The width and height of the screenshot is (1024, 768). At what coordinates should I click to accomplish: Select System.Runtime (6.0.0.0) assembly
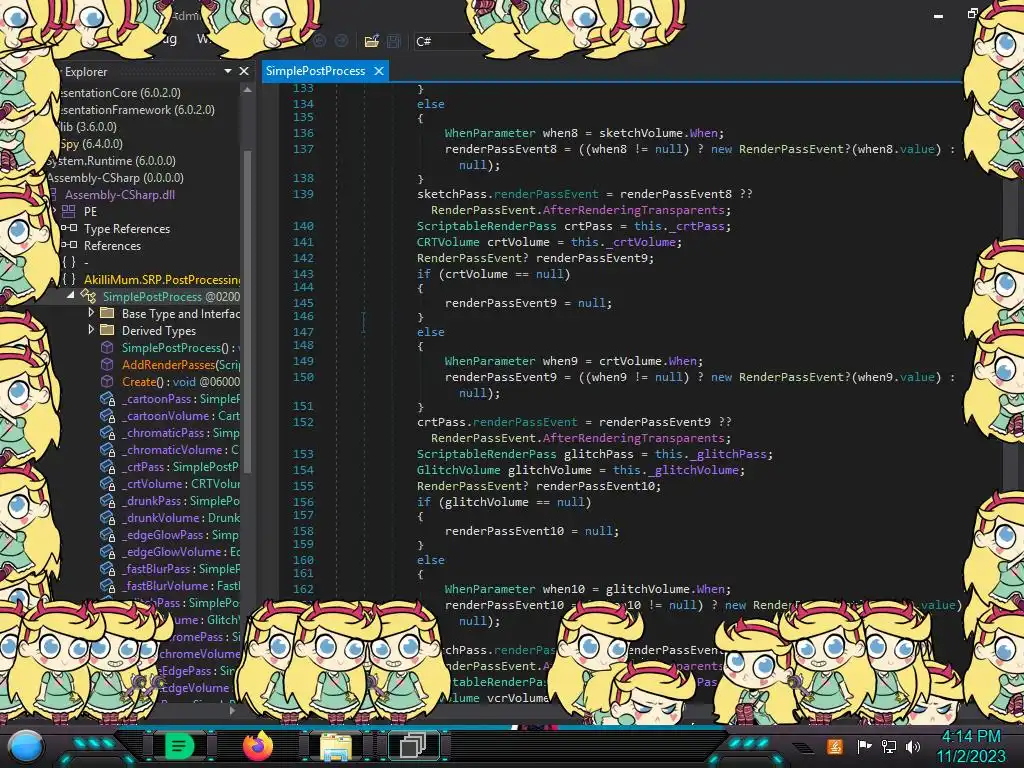point(111,161)
